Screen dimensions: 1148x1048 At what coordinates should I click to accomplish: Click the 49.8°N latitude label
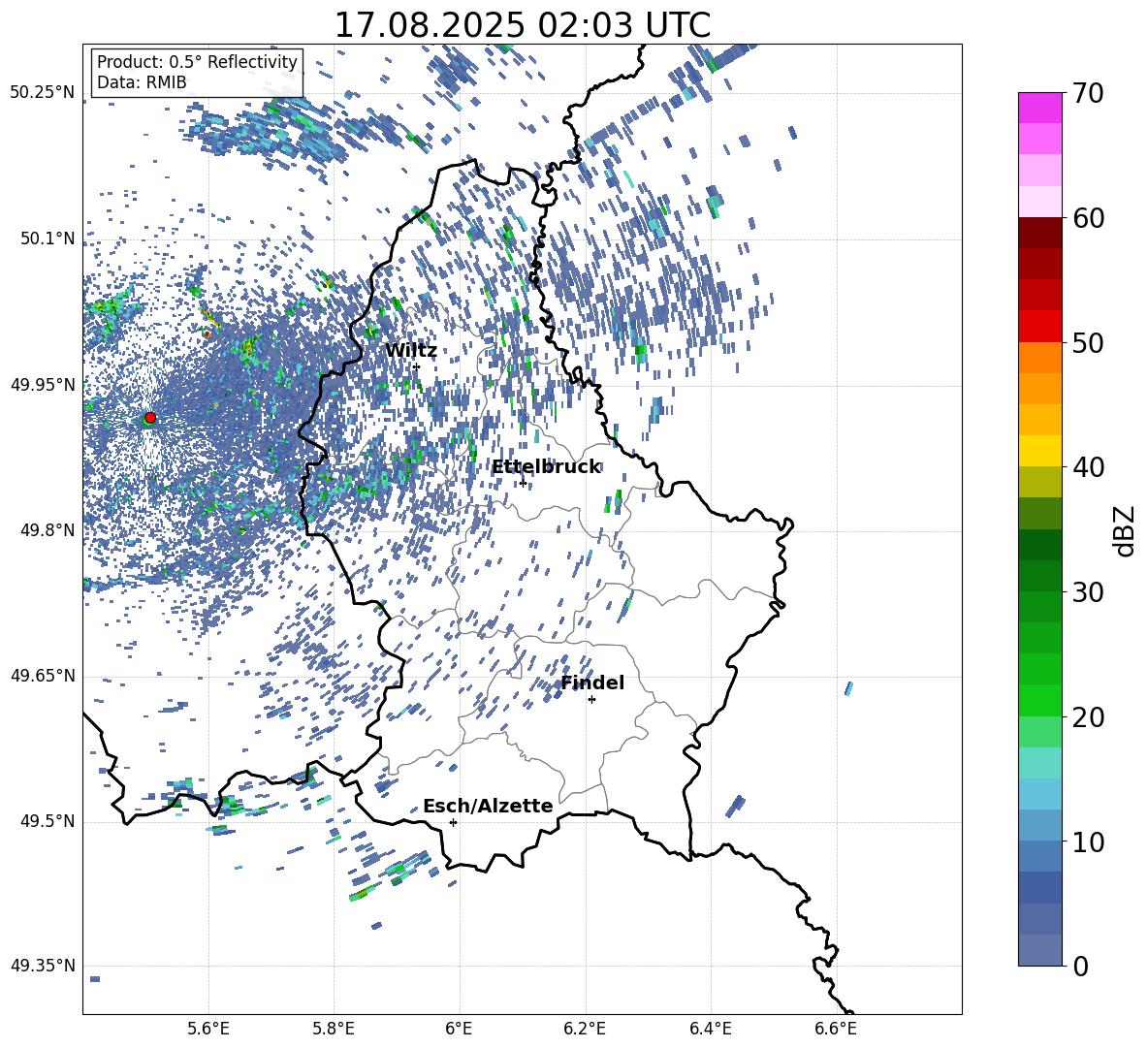47,530
